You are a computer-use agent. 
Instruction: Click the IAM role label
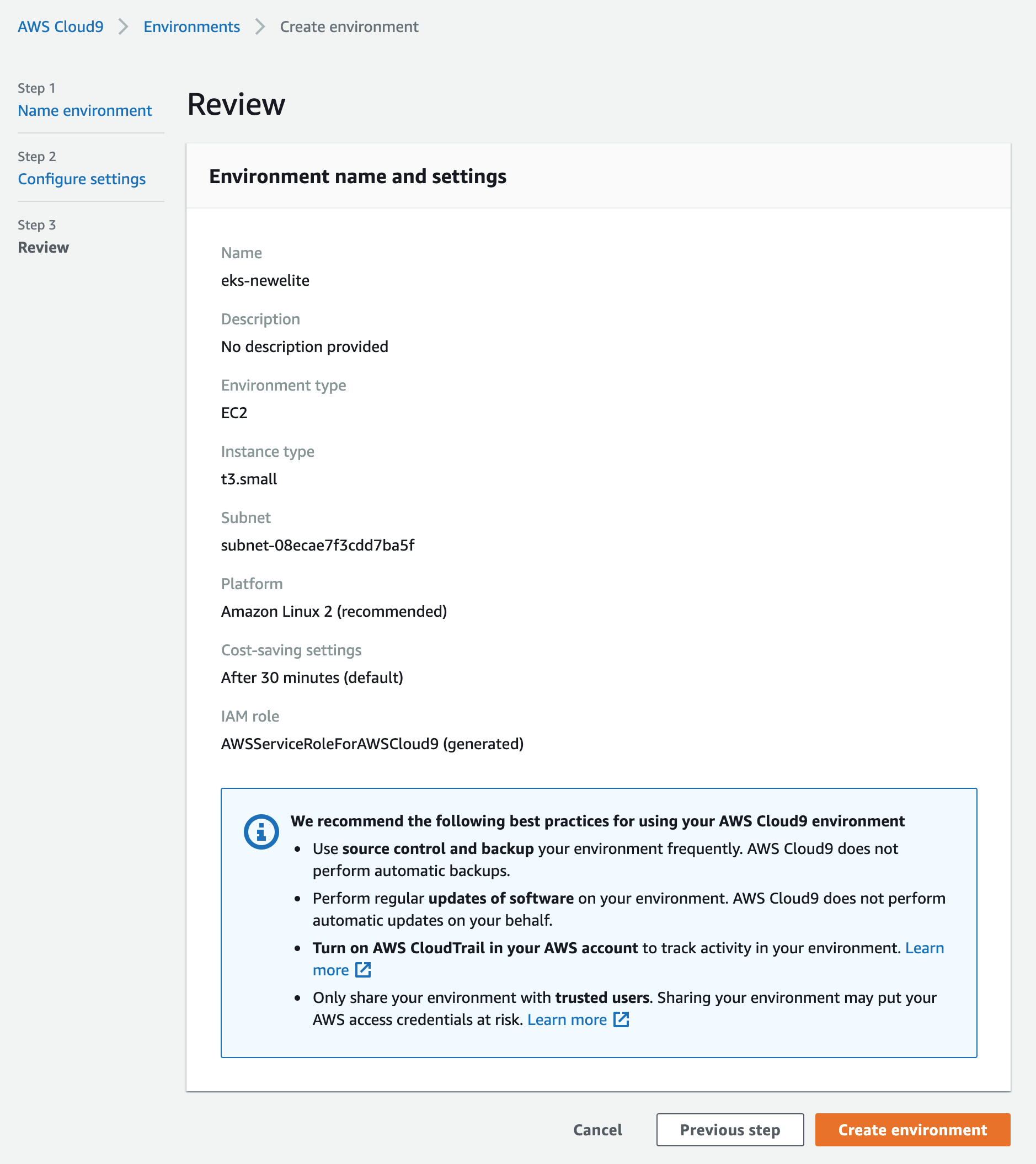click(250, 717)
